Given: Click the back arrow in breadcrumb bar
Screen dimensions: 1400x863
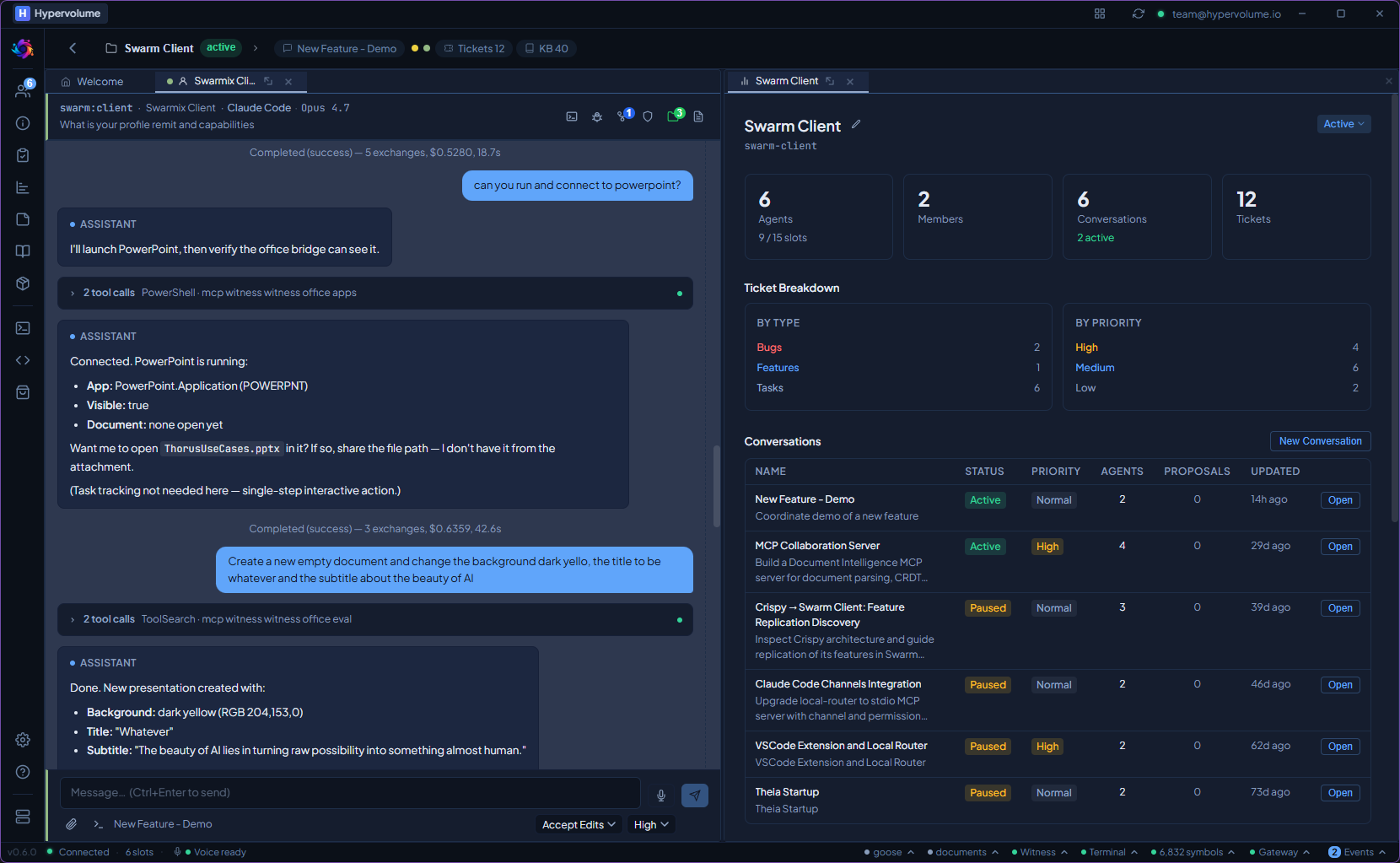Looking at the screenshot, I should coord(73,48).
